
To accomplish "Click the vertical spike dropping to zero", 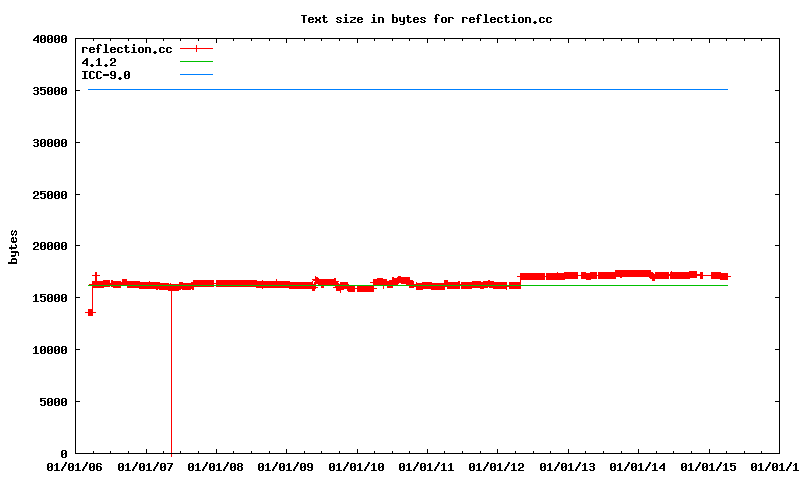I will (x=171, y=380).
